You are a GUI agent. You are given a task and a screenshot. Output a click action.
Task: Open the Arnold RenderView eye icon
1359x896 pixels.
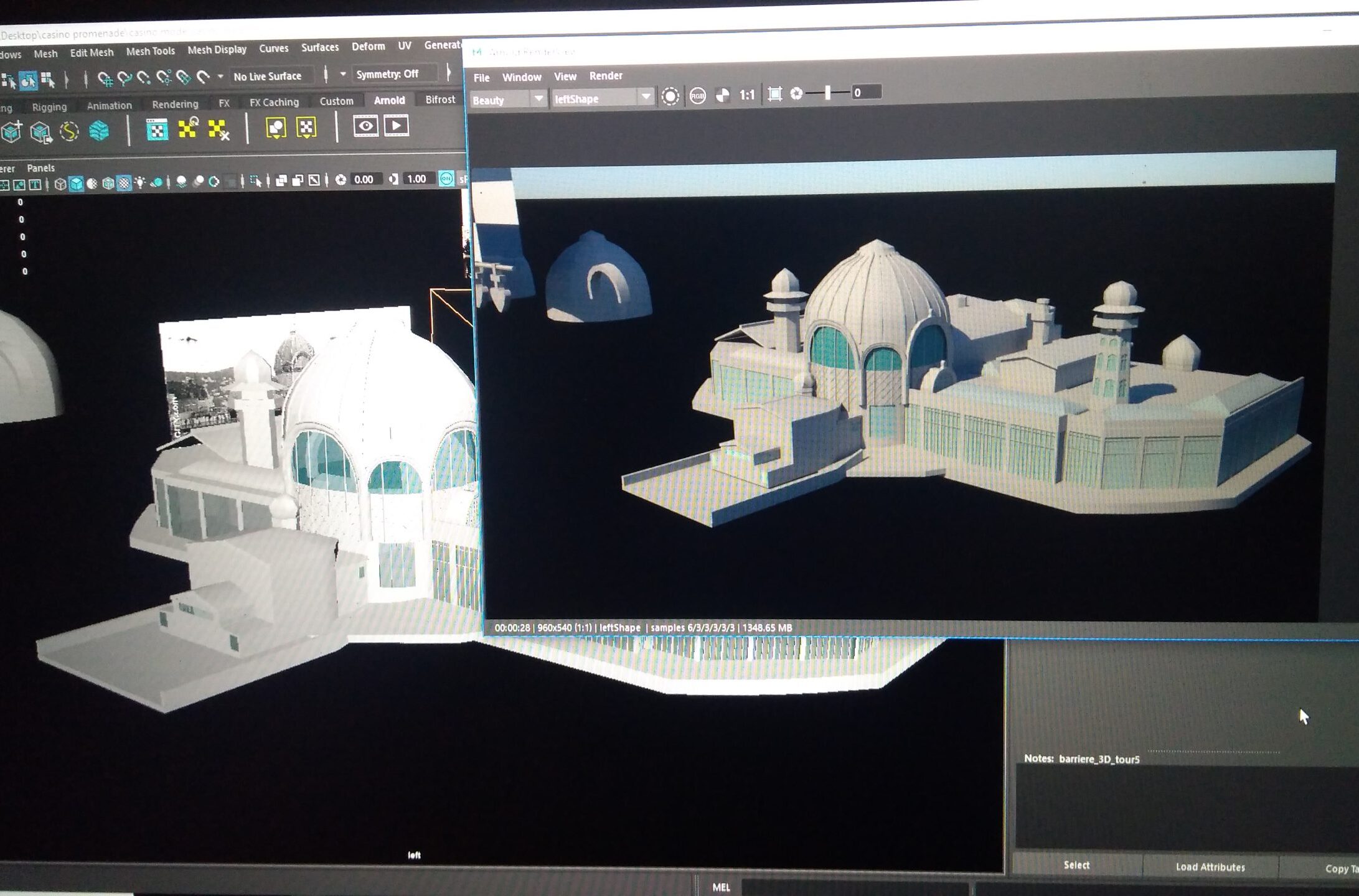(365, 126)
